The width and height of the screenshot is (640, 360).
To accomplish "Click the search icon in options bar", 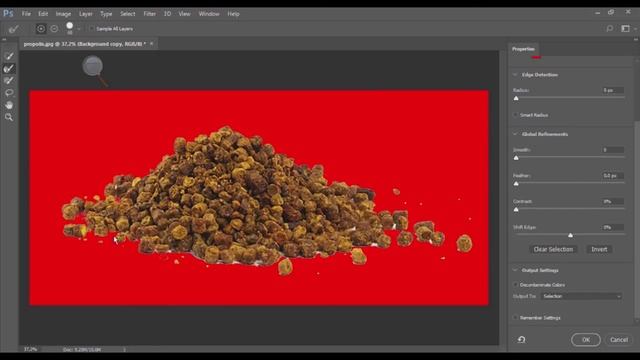I will pyautogui.click(x=609, y=29).
